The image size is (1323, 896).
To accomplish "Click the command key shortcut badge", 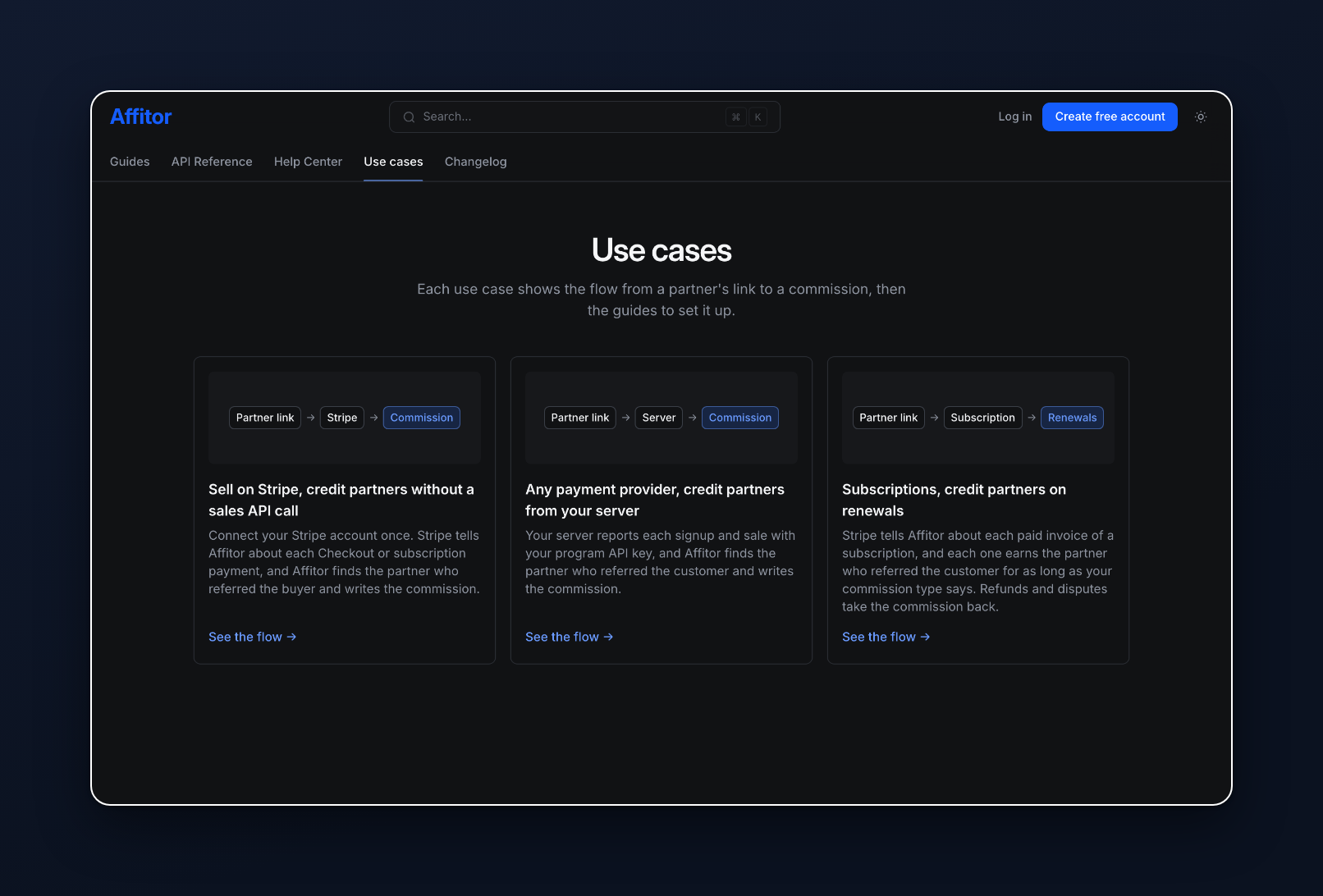I will click(735, 117).
